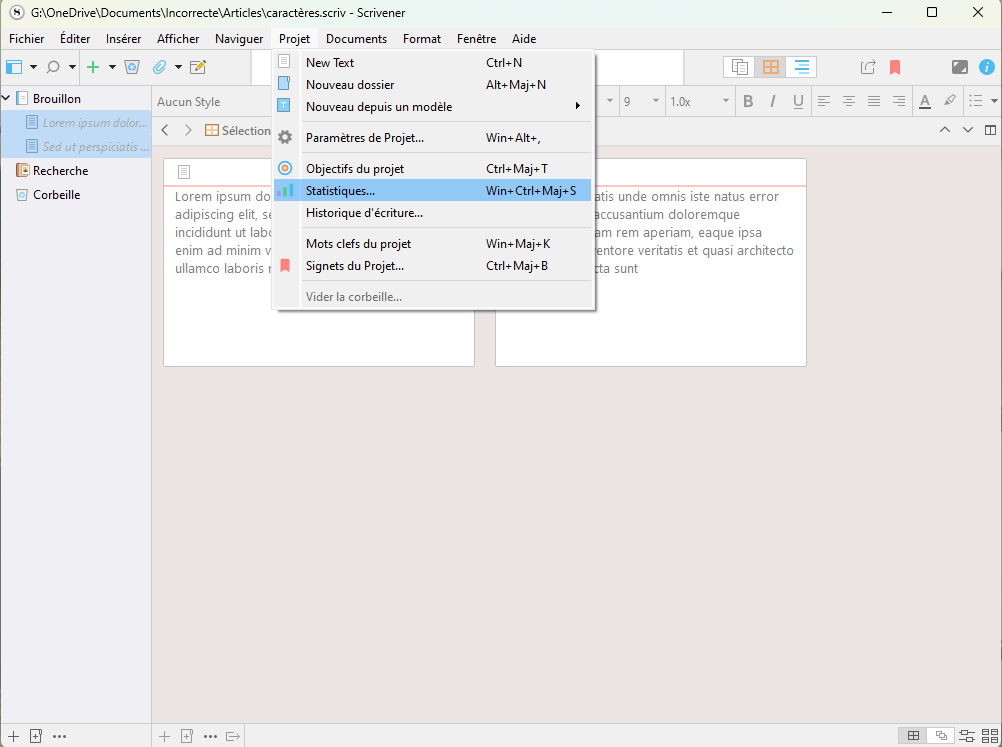This screenshot has width=1002, height=747.
Task: Open the Éditer menu
Action: (x=75, y=39)
